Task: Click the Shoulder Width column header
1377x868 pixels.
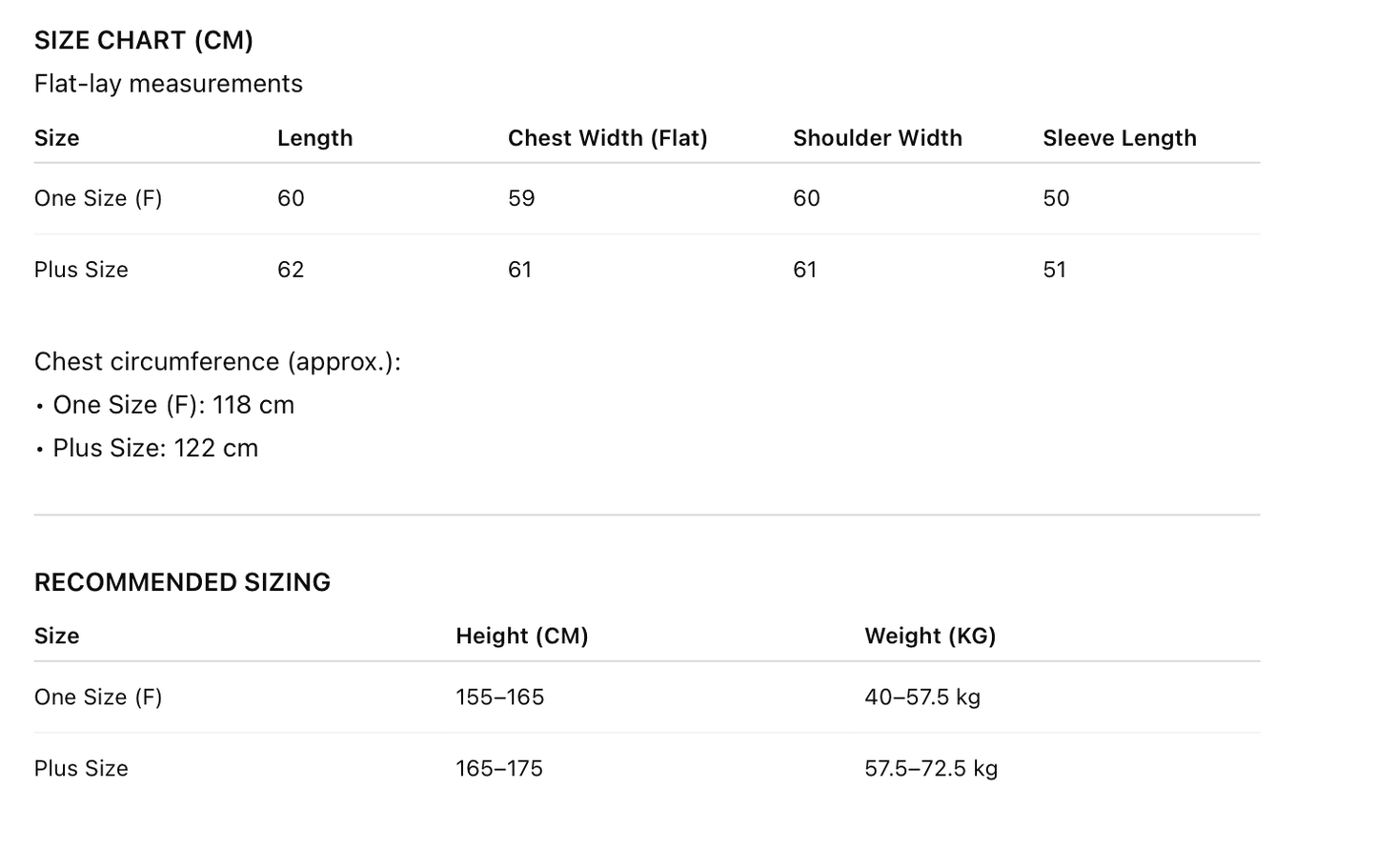Action: 877,138
